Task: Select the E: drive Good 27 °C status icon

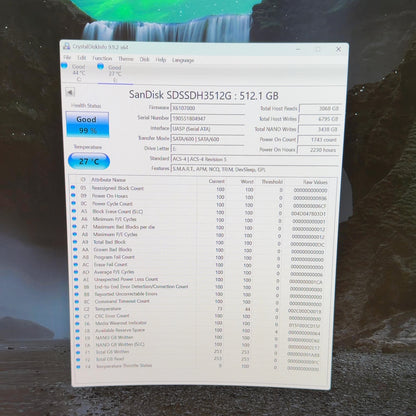Action: click(100, 67)
